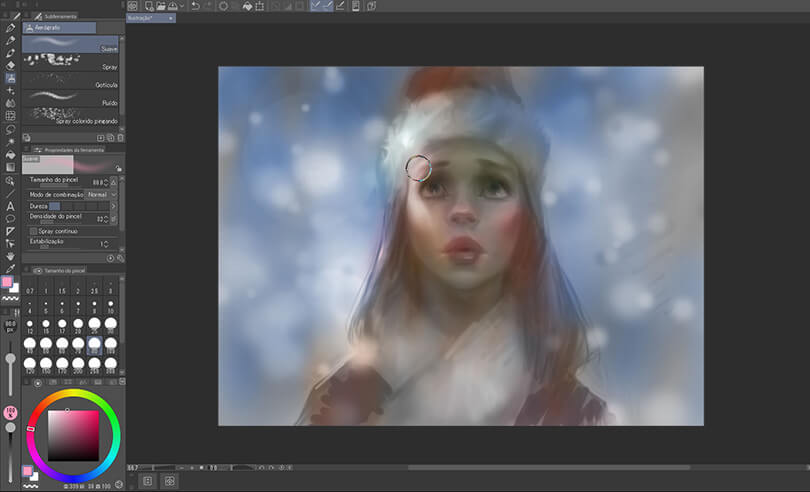Choose the Eyedropper tool
Screen dimensions: 810x492
[10, 268]
